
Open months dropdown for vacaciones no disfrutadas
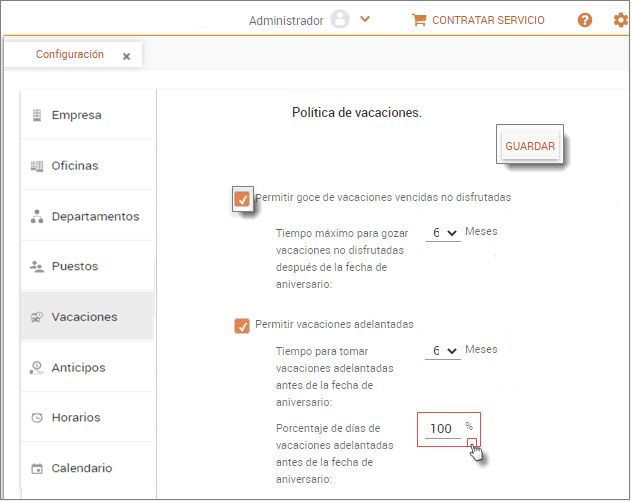(443, 233)
